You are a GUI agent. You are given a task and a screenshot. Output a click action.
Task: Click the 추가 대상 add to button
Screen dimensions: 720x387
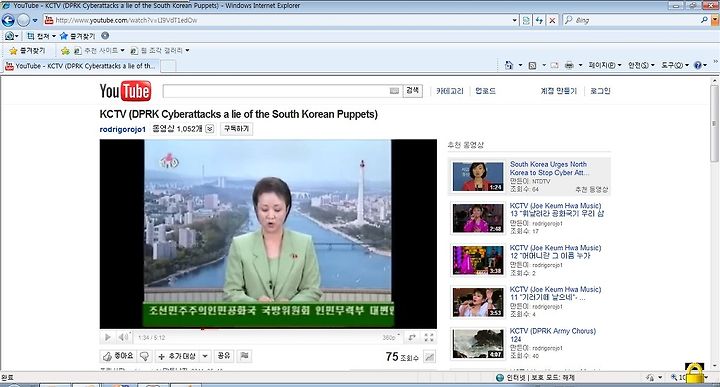[177, 356]
